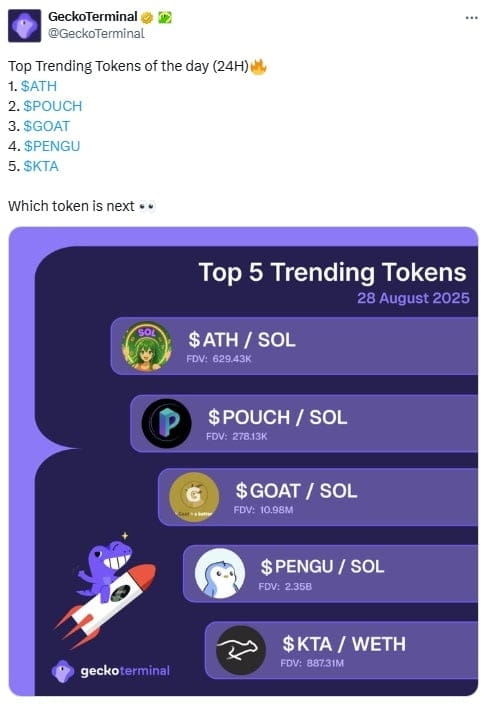Click the GeckoTerminal display name
This screenshot has height=713, width=495.
[x=93, y=17]
